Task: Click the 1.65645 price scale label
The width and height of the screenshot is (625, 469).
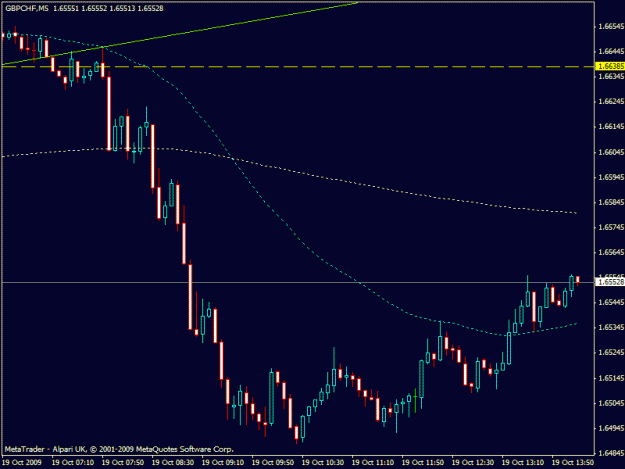Action: coord(611,252)
